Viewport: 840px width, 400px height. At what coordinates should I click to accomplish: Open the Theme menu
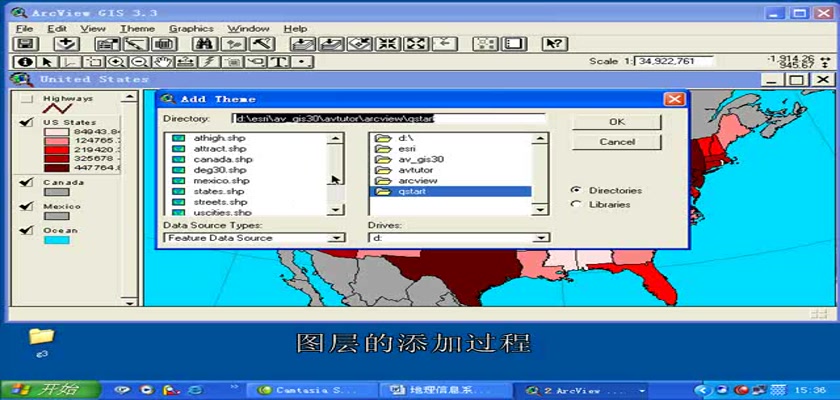pos(137,28)
